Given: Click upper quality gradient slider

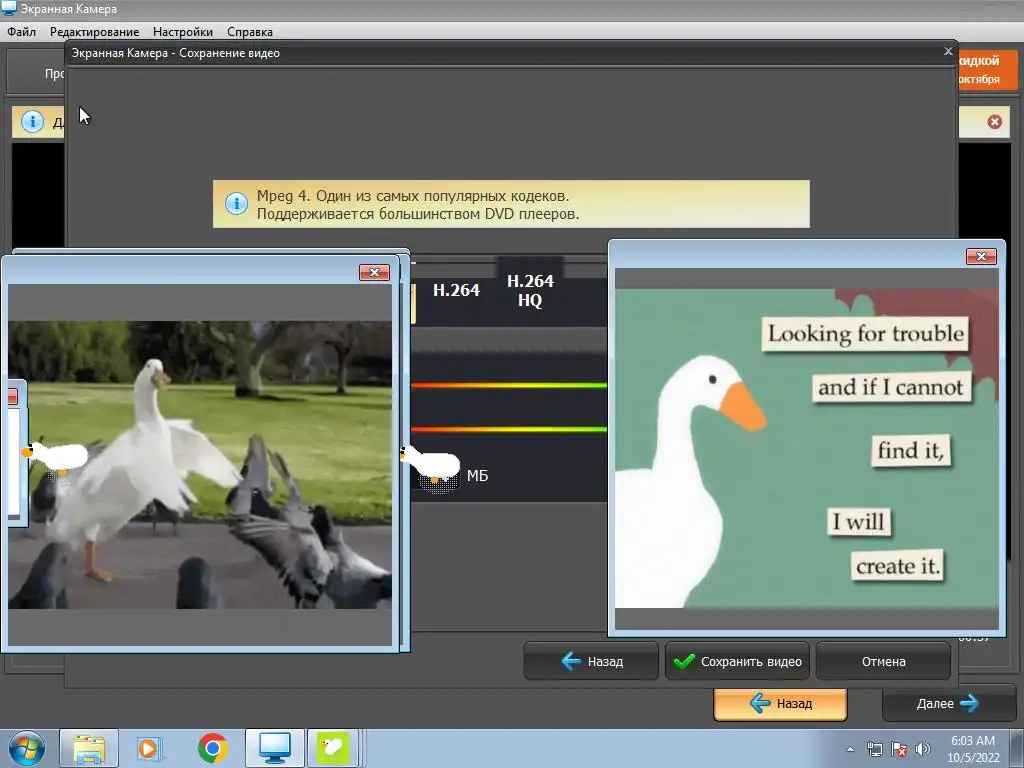Looking at the screenshot, I should [509, 385].
